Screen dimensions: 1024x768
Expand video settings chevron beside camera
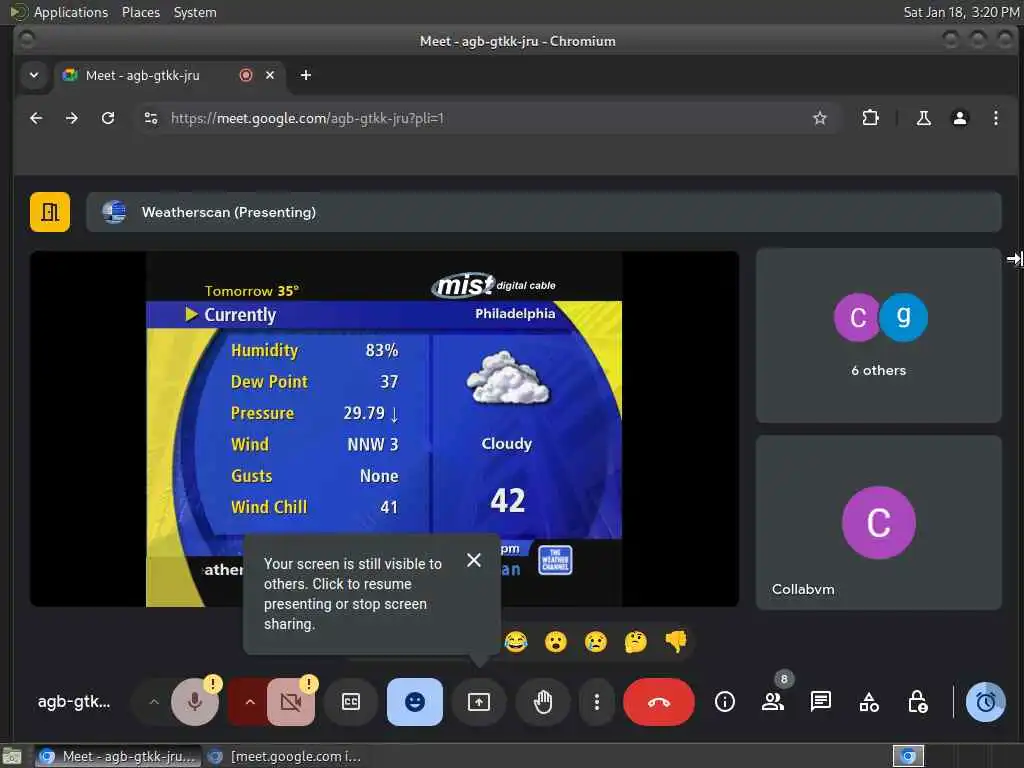point(249,702)
